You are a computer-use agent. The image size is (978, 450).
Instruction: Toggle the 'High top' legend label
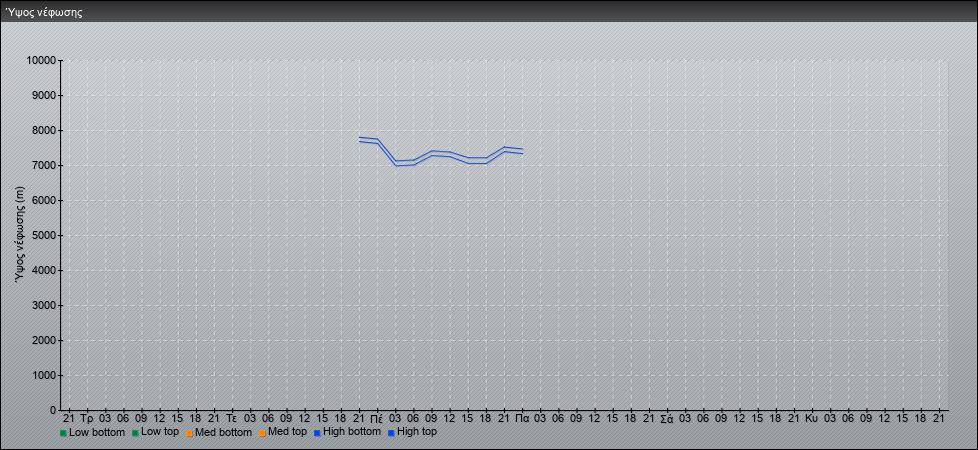click(x=417, y=432)
